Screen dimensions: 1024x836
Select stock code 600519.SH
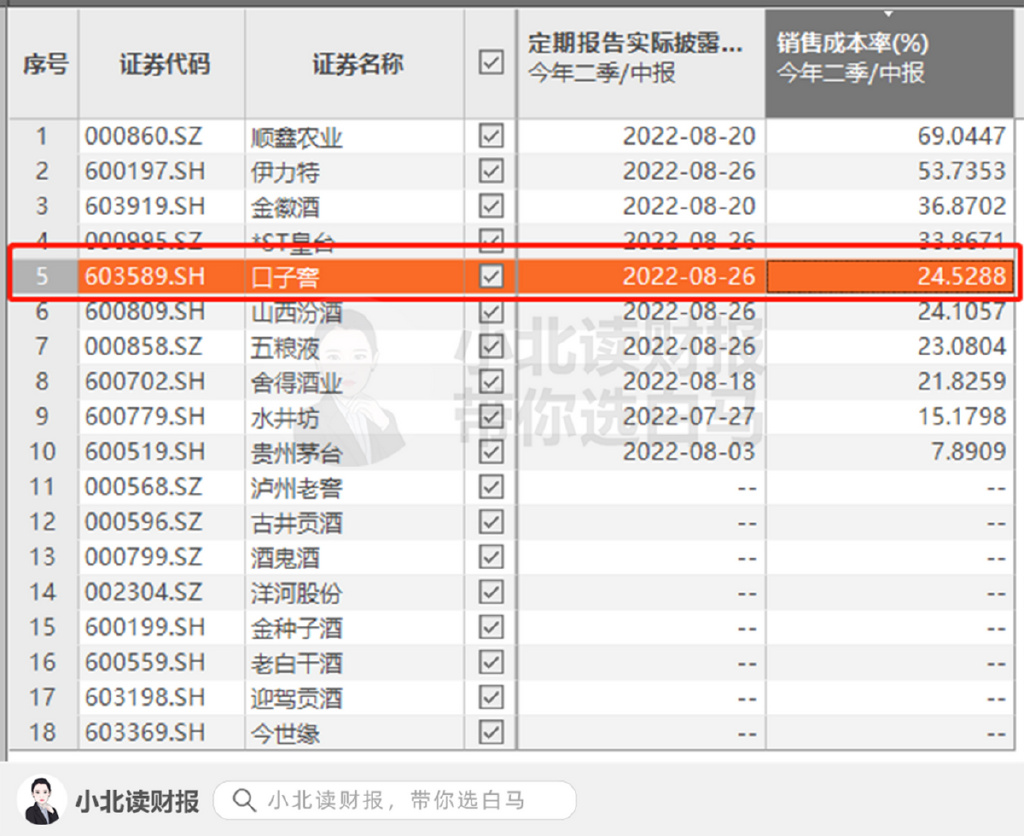click(145, 452)
